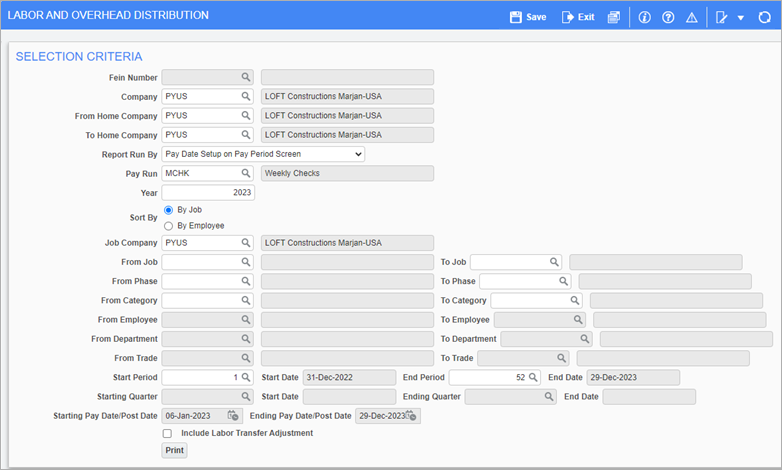Click the Save button in the toolbar

click(528, 17)
